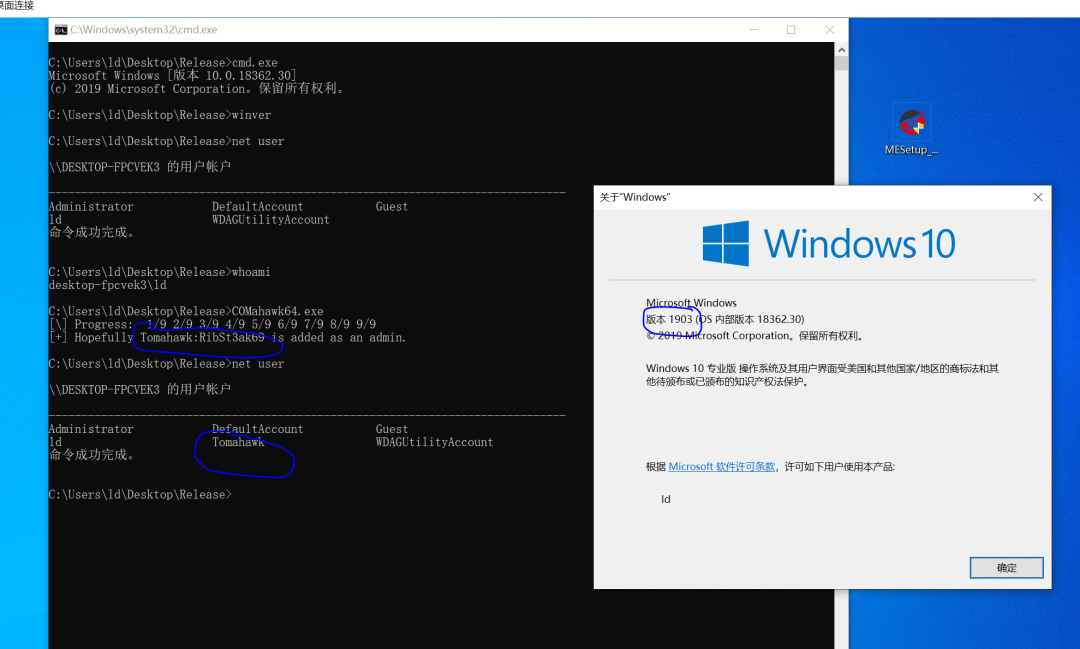Minimize the cmd.exe window
Viewport: 1080px width, 649px height.
pos(753,30)
